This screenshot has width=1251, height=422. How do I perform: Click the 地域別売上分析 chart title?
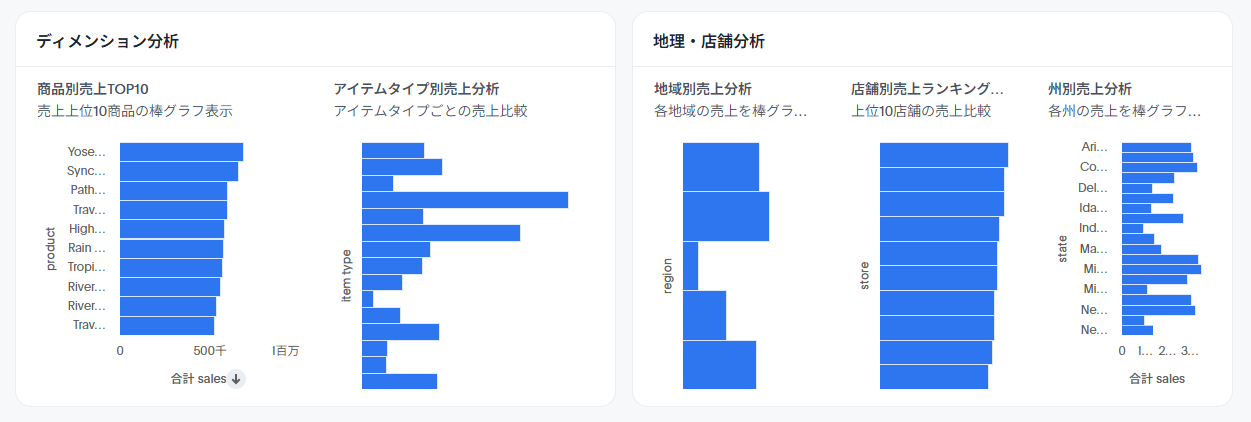702,89
